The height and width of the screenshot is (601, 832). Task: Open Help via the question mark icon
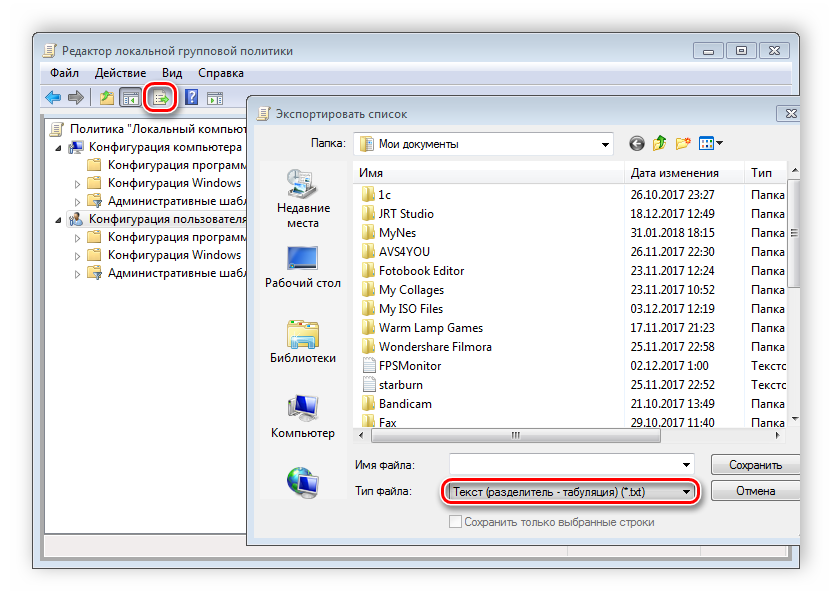192,98
